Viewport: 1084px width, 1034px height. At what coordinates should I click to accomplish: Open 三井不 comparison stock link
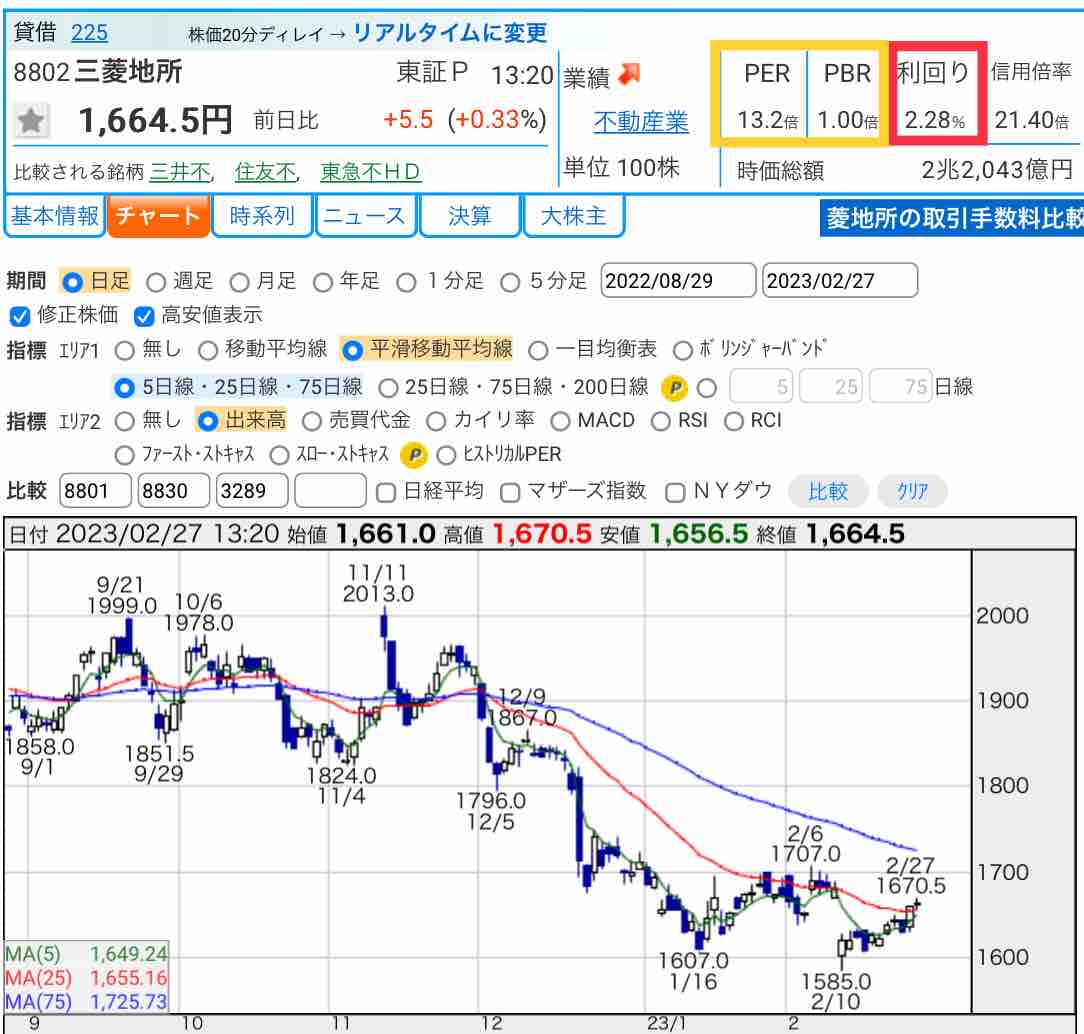[180, 171]
